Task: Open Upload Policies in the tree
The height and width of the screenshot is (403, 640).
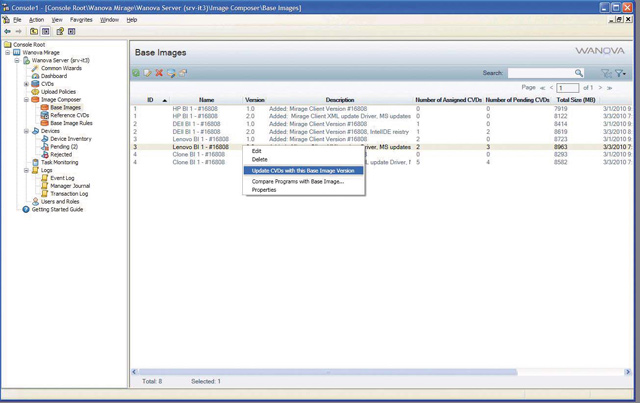Action: point(58,91)
